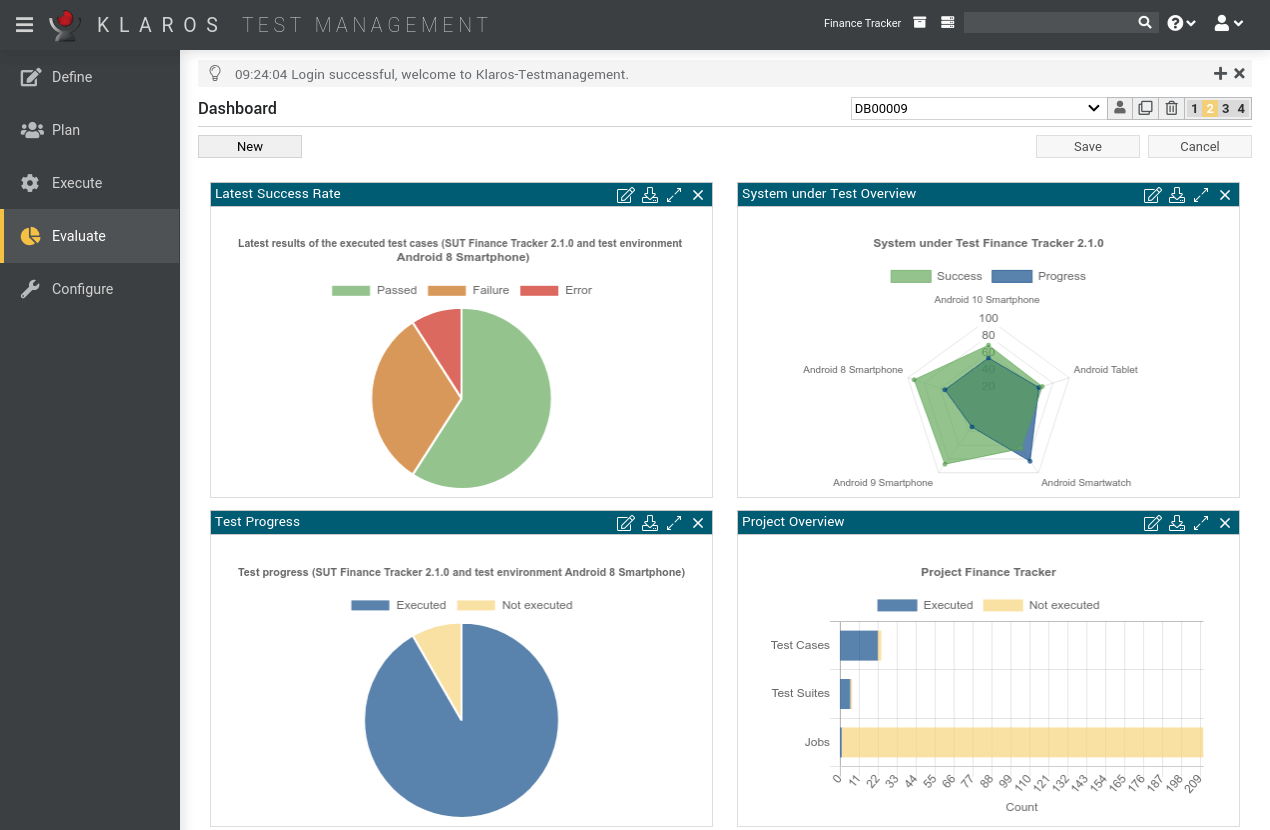Select column layout 2
Viewport: 1270px width, 830px height.
tap(1210, 109)
